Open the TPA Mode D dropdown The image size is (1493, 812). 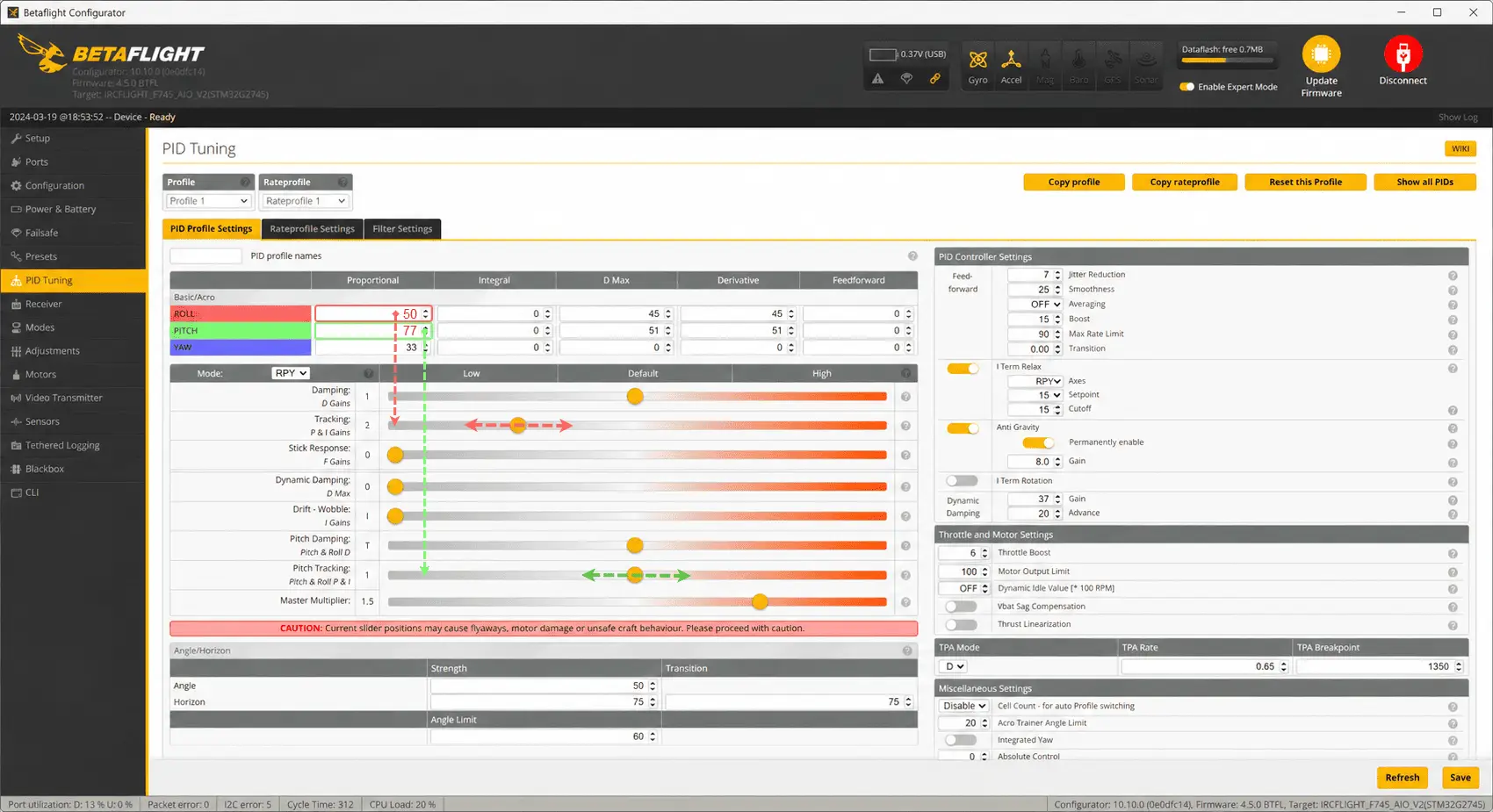[954, 667]
